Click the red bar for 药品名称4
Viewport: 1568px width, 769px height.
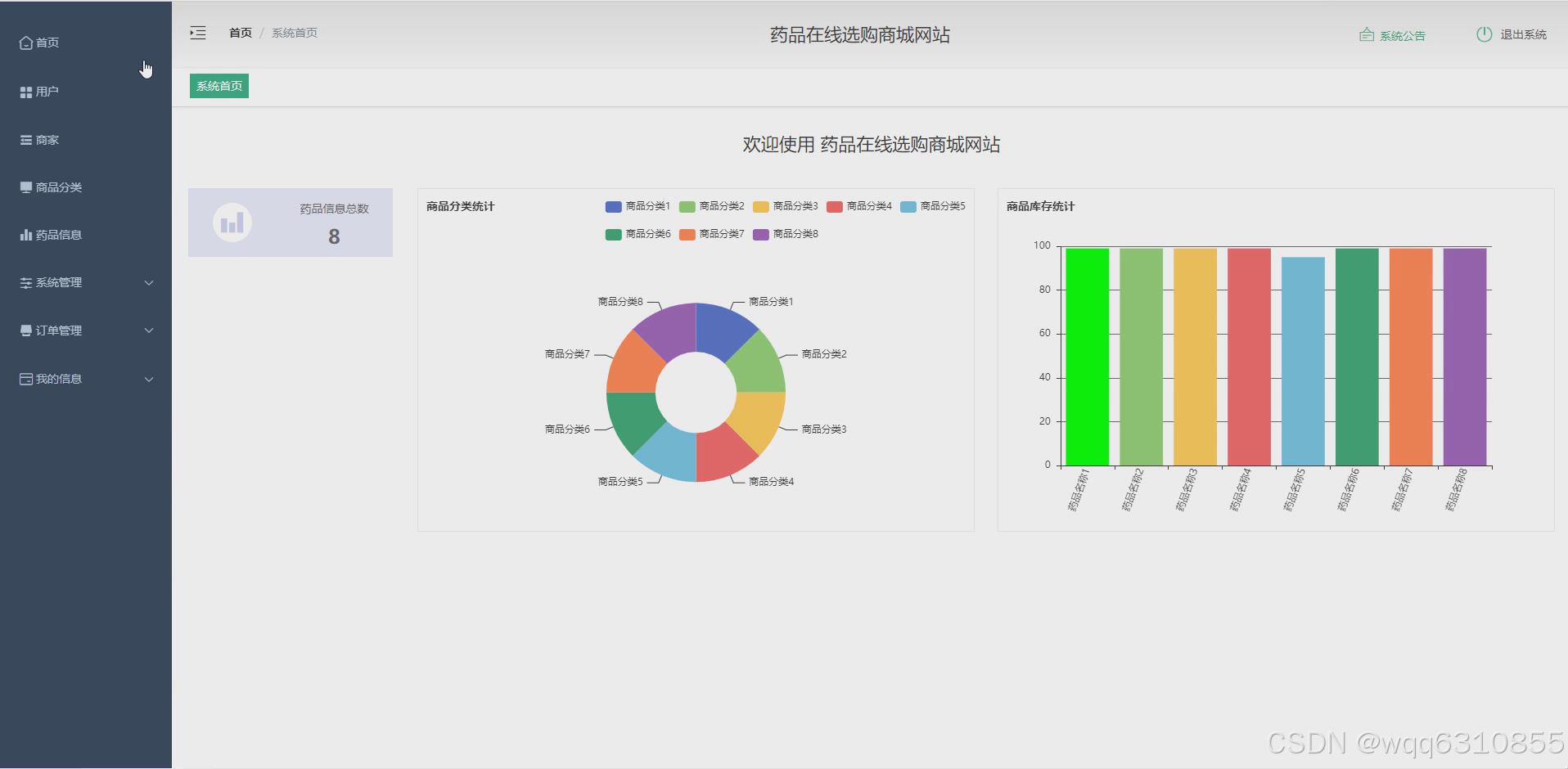click(1249, 357)
